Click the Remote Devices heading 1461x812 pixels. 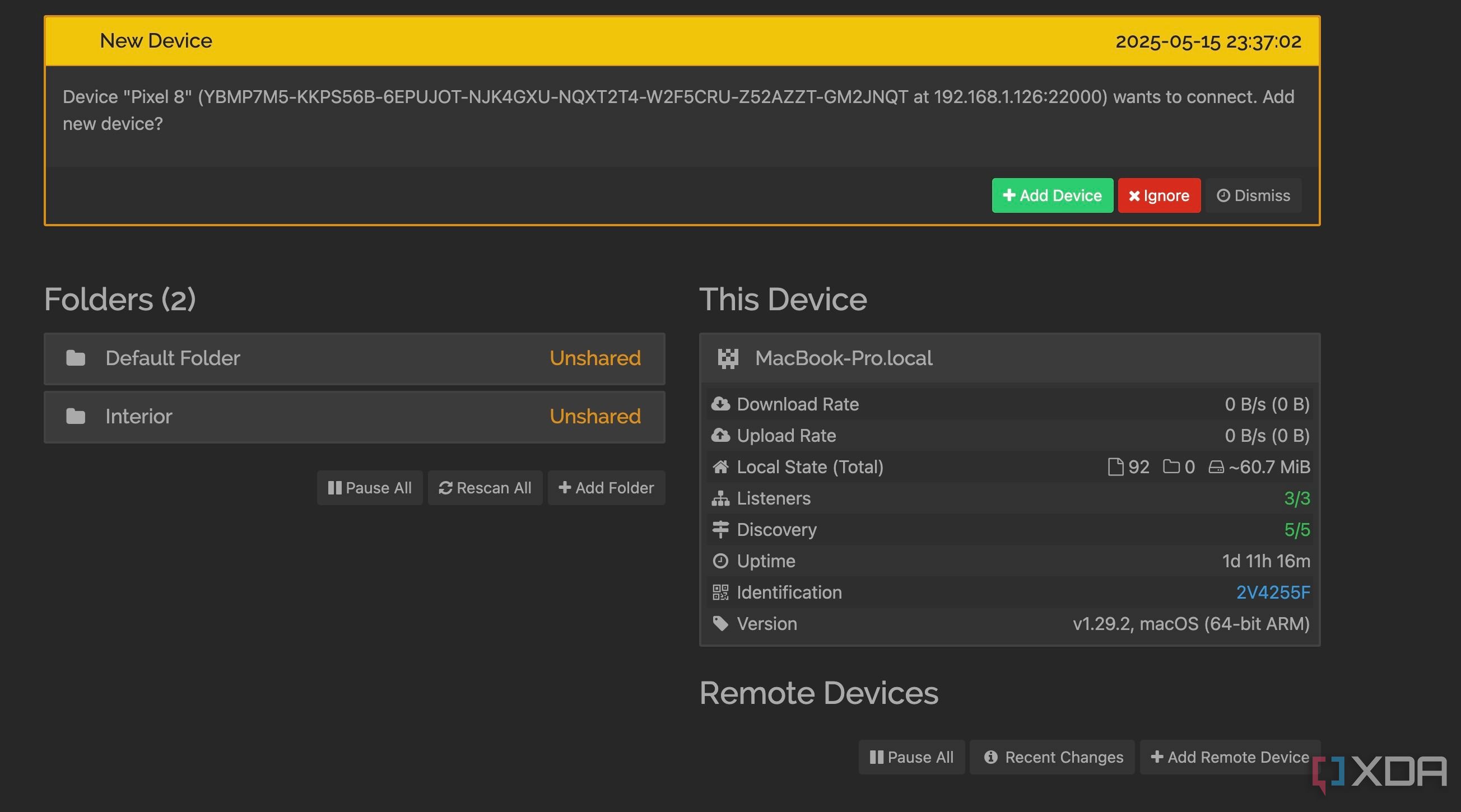click(x=819, y=693)
